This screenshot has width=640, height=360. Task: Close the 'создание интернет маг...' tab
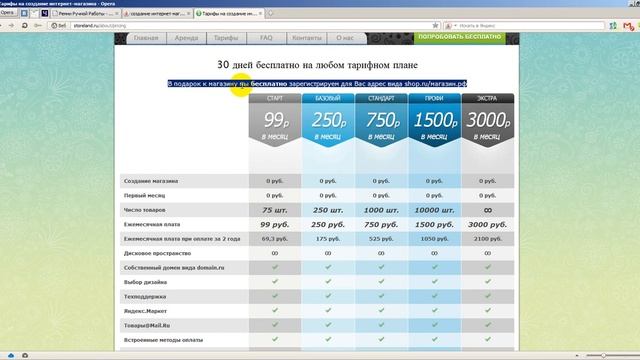189,13
